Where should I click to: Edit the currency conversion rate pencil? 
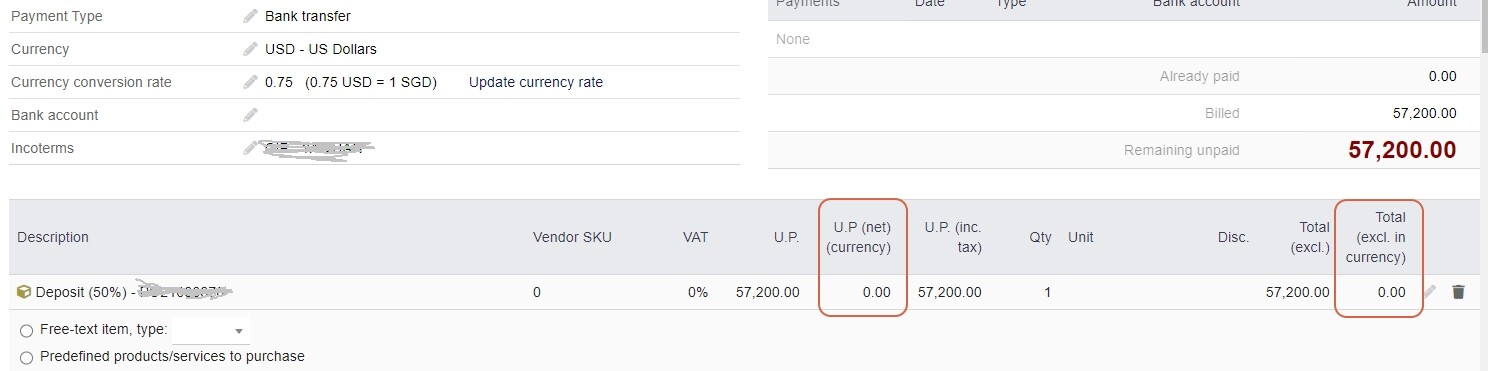[x=250, y=82]
